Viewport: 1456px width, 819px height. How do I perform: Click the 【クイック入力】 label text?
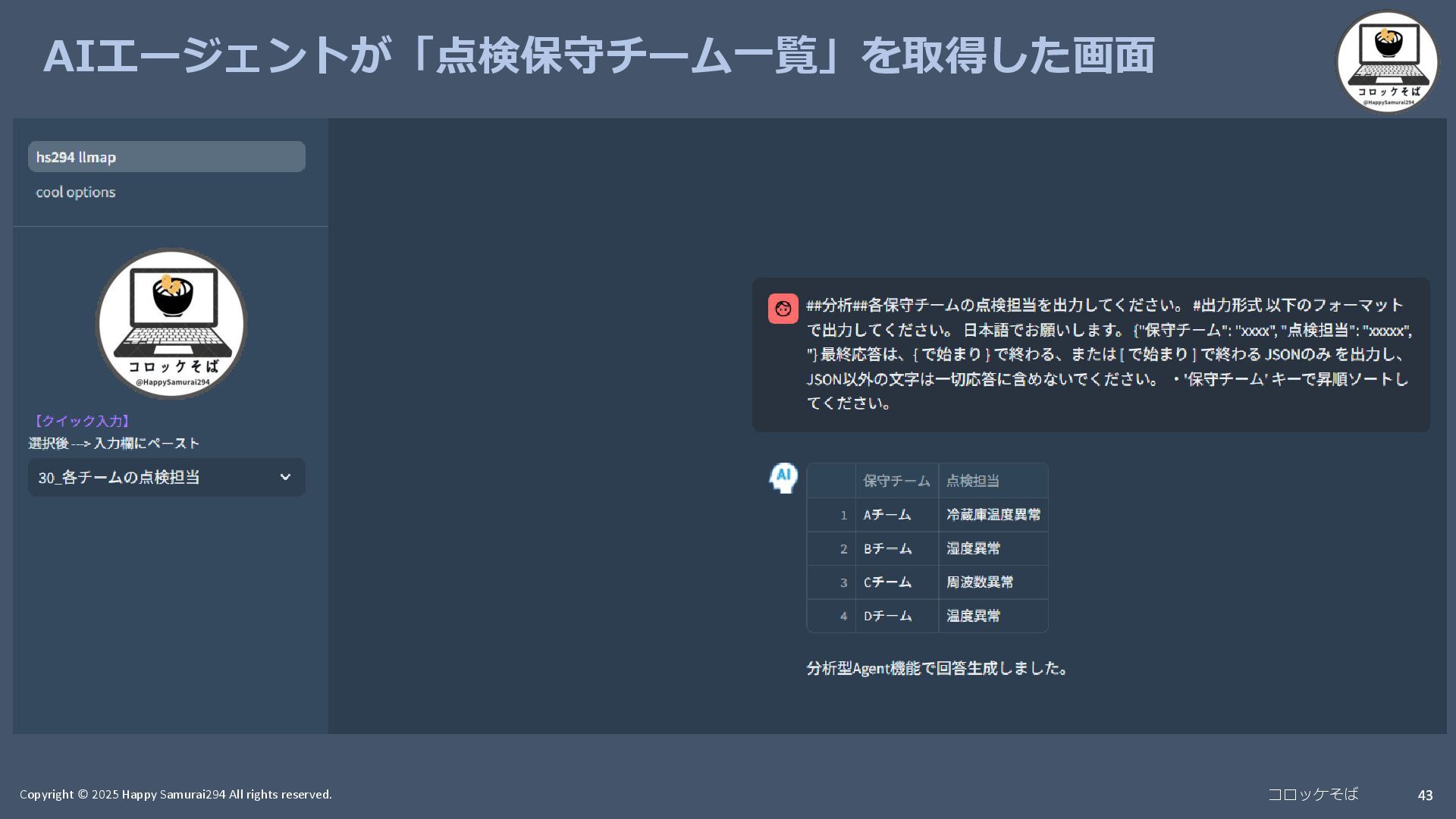click(x=82, y=421)
